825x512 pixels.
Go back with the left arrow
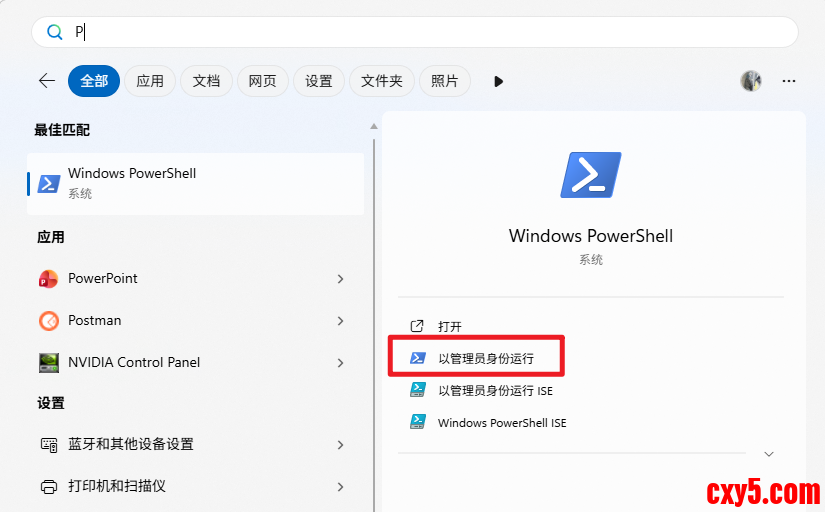point(47,81)
